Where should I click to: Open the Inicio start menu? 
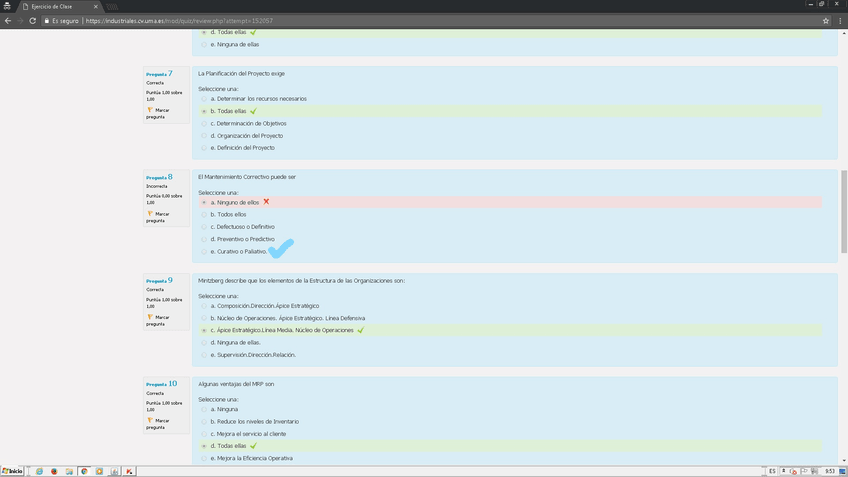coord(13,471)
